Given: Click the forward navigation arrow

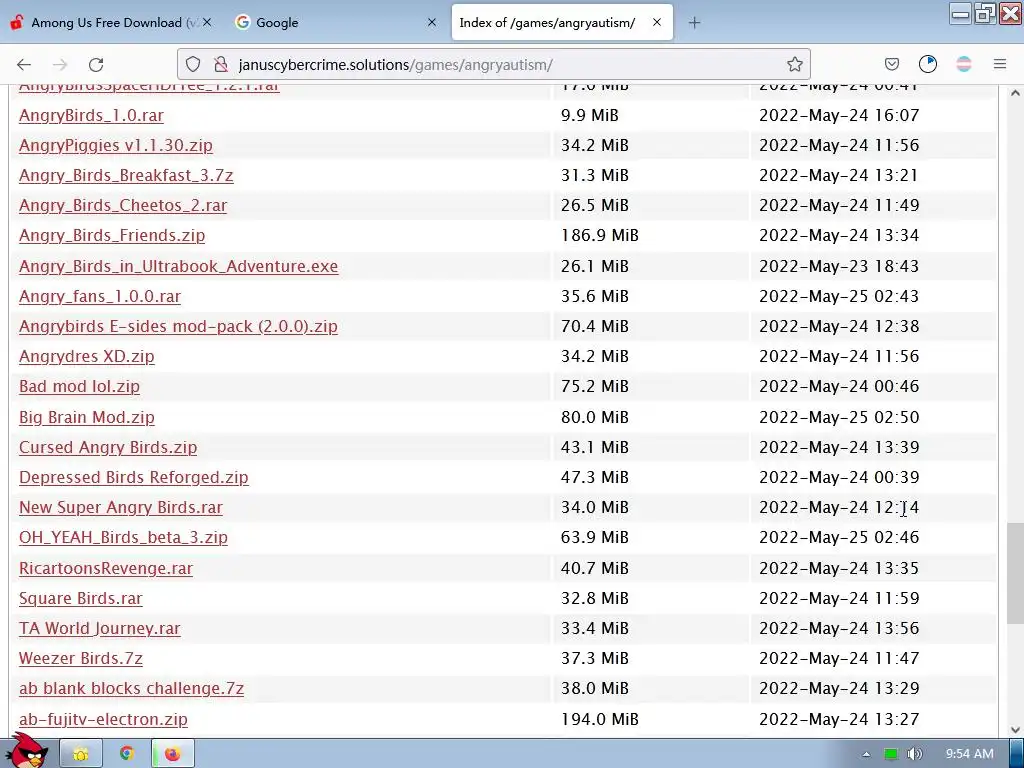Looking at the screenshot, I should pos(60,64).
